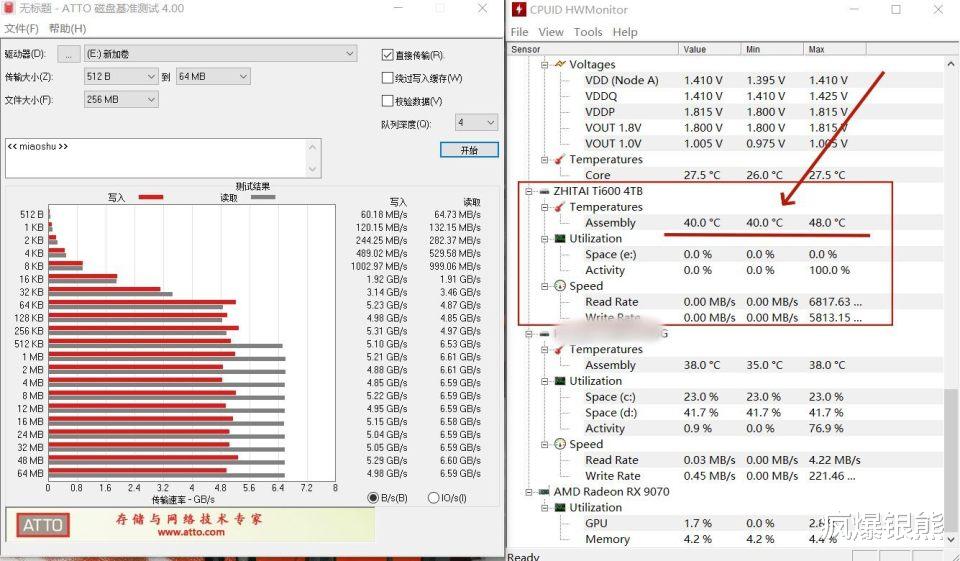
Task: Click the second drive's Temperatures thermometer icon
Action: point(560,349)
